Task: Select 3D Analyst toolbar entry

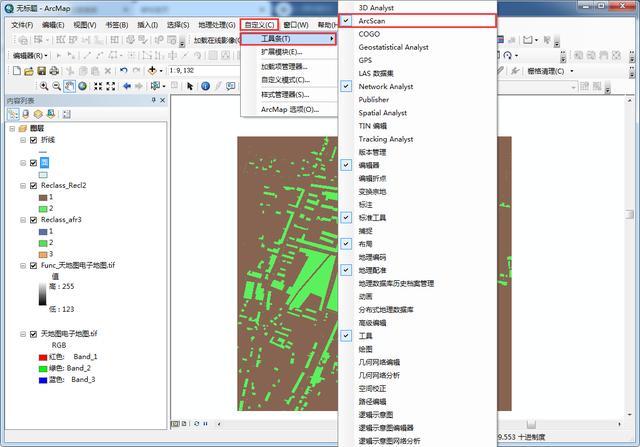Action: pyautogui.click(x=418, y=8)
